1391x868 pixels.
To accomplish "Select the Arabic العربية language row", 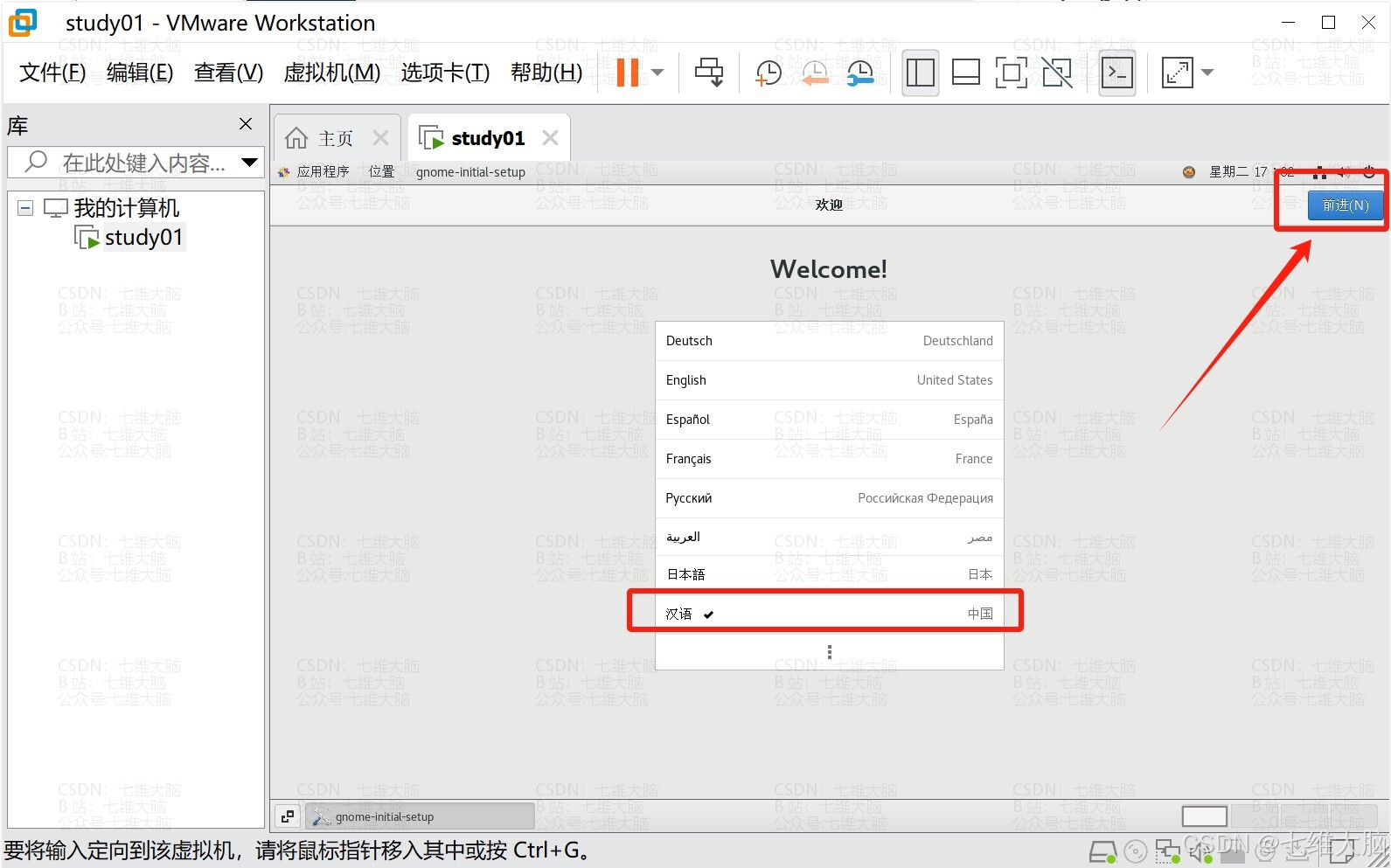I will click(x=829, y=537).
